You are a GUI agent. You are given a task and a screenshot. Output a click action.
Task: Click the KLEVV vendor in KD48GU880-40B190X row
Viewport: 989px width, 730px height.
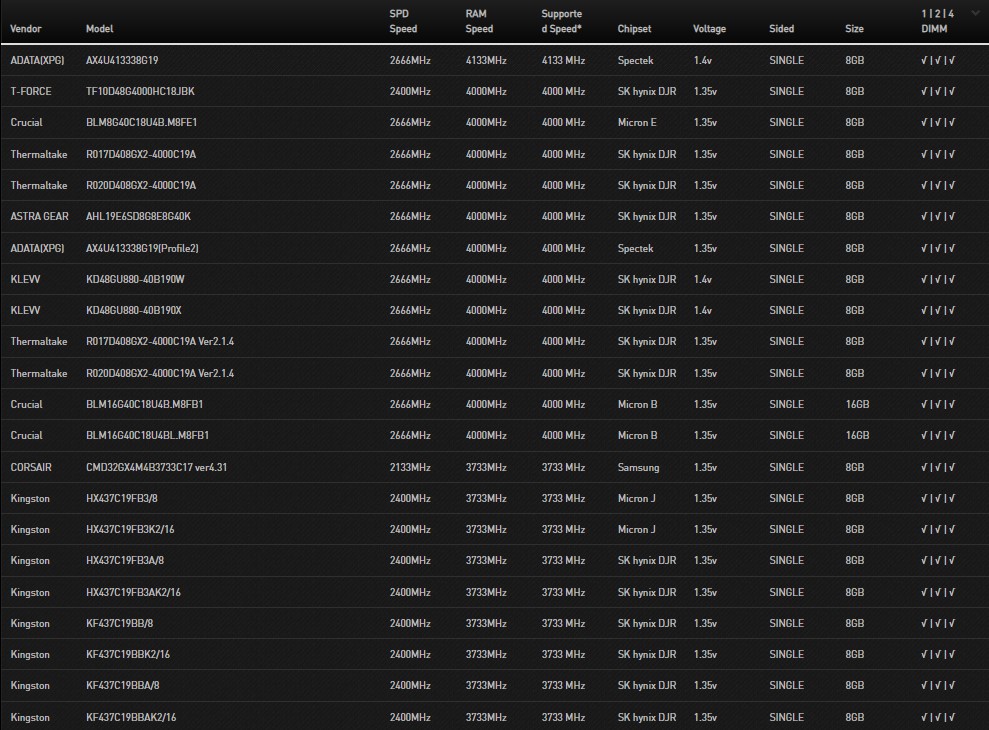pyautogui.click(x=25, y=310)
